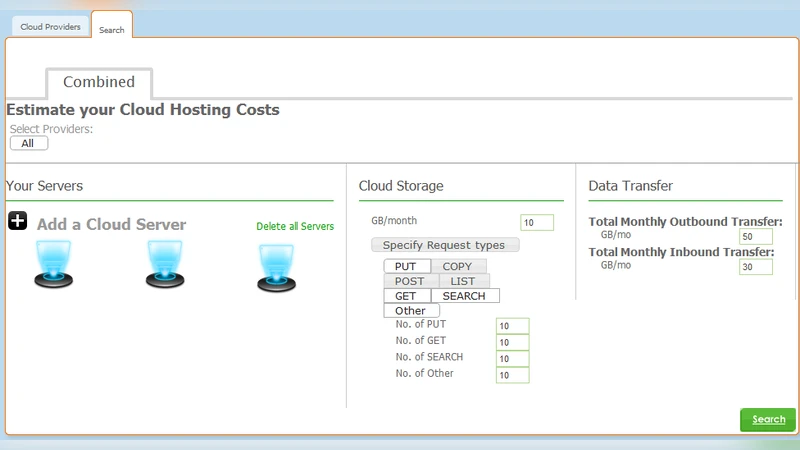Screen dimensions: 800x450
Task: Select the middle cloud server icon
Action: (x=165, y=265)
